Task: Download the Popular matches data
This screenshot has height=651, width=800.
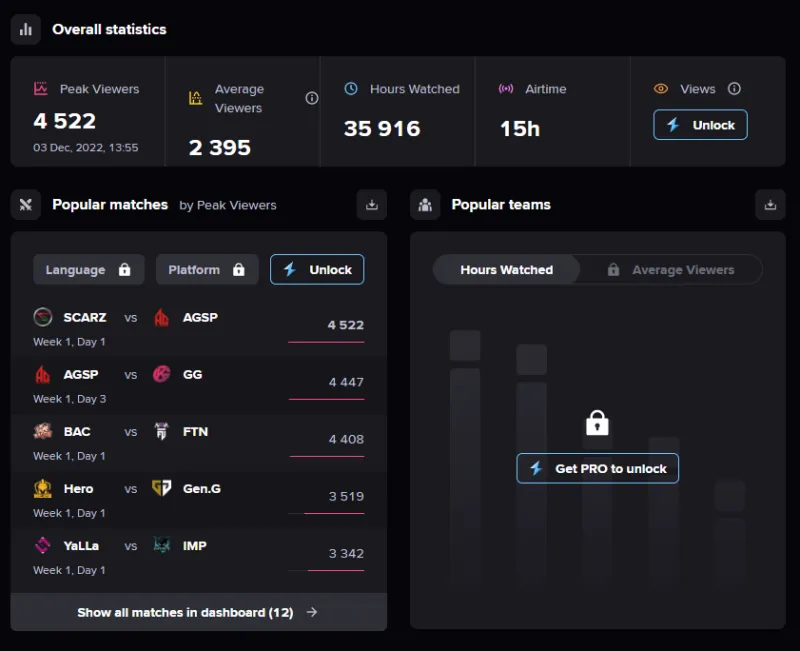Action: [372, 205]
